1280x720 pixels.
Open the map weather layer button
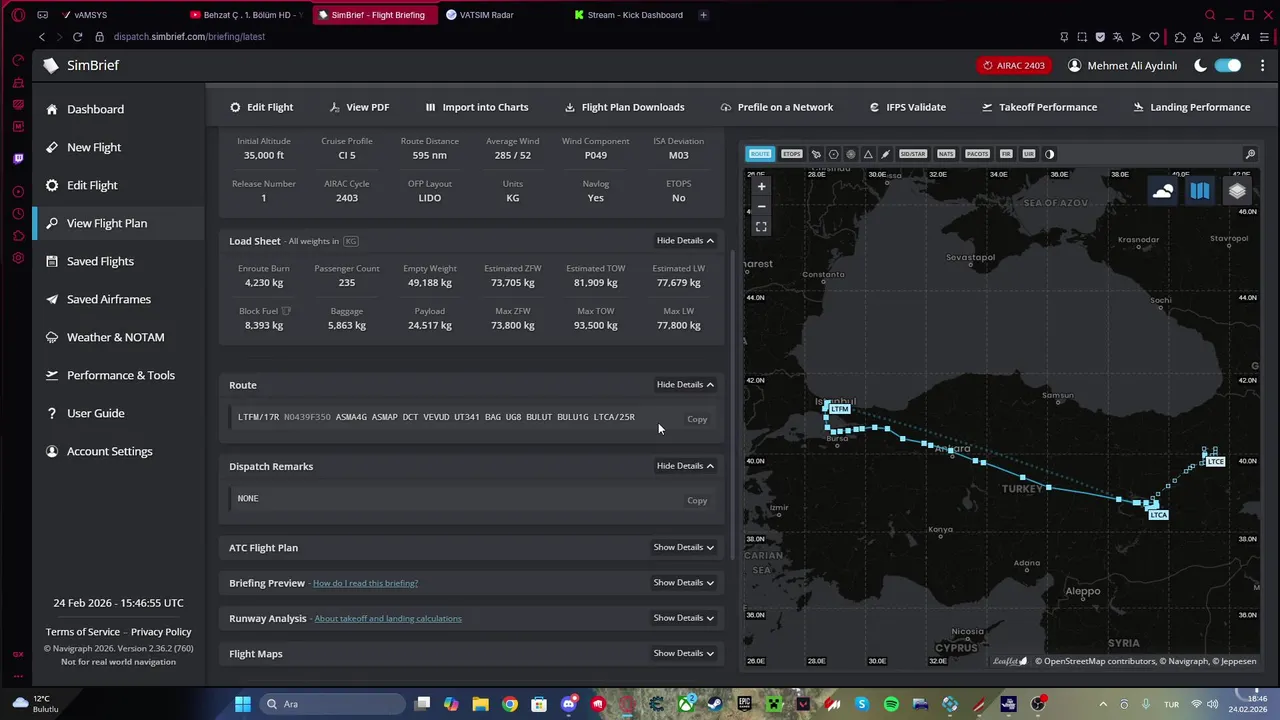[x=1162, y=191]
